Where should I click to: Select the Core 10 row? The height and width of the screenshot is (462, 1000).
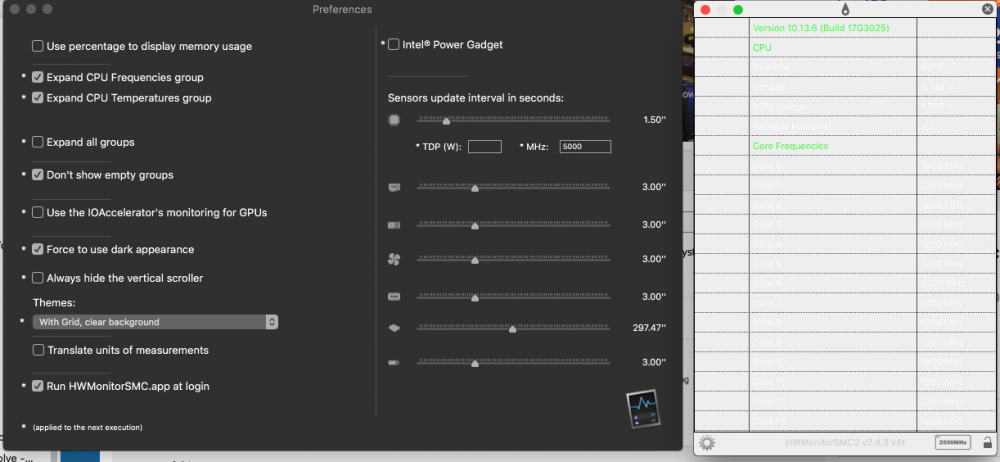point(844,362)
